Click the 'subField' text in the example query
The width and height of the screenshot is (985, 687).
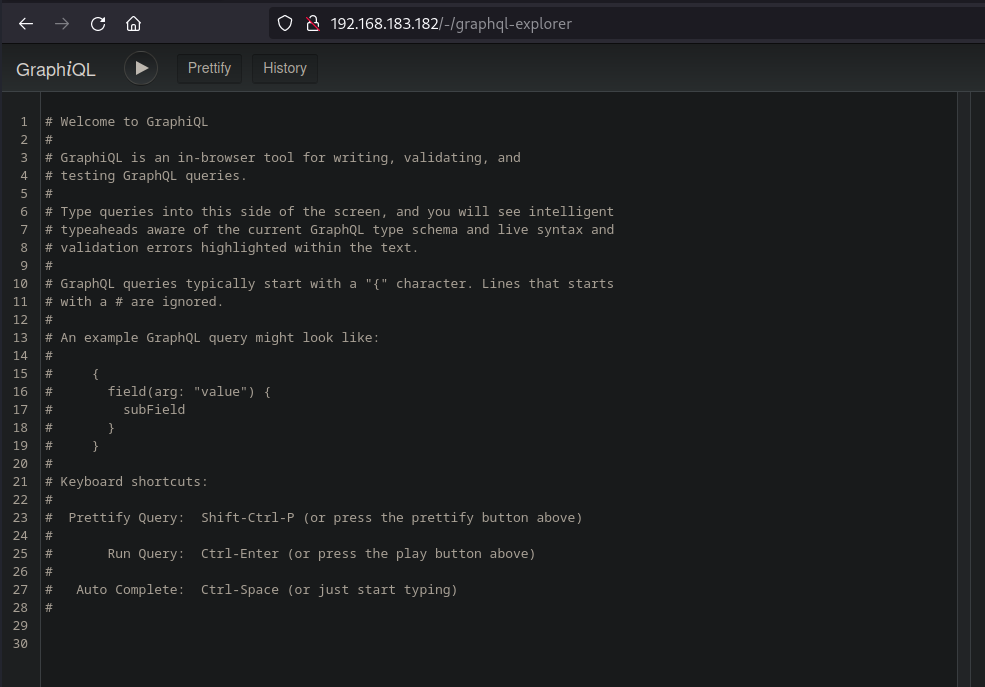click(x=154, y=410)
